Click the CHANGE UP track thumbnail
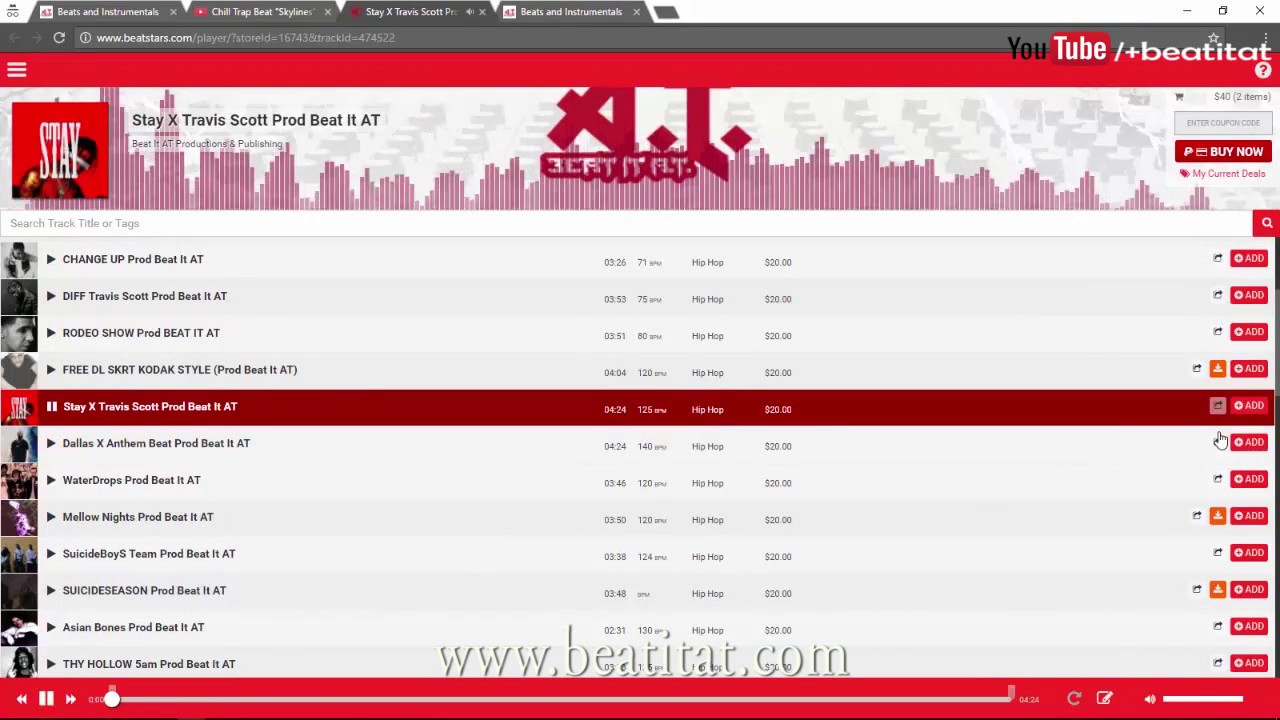Image resolution: width=1280 pixels, height=720 pixels. pyautogui.click(x=18, y=259)
